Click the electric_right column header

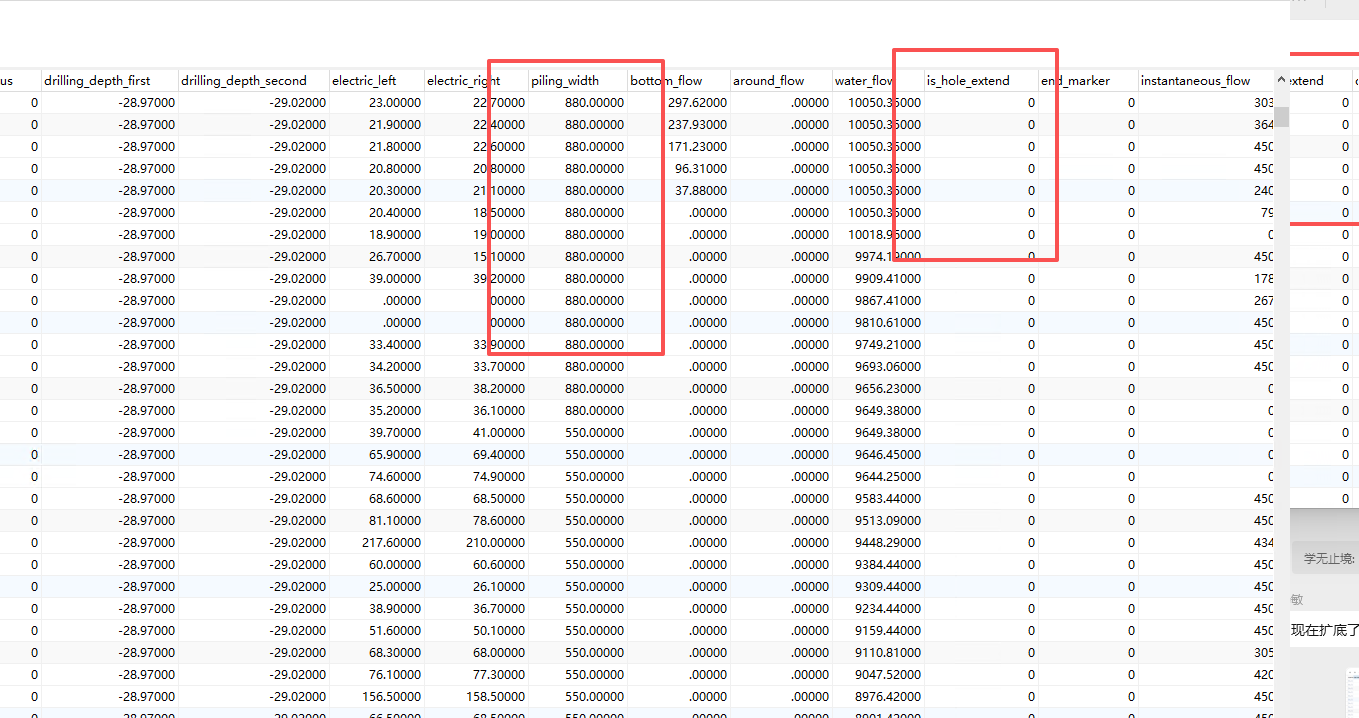tap(463, 80)
